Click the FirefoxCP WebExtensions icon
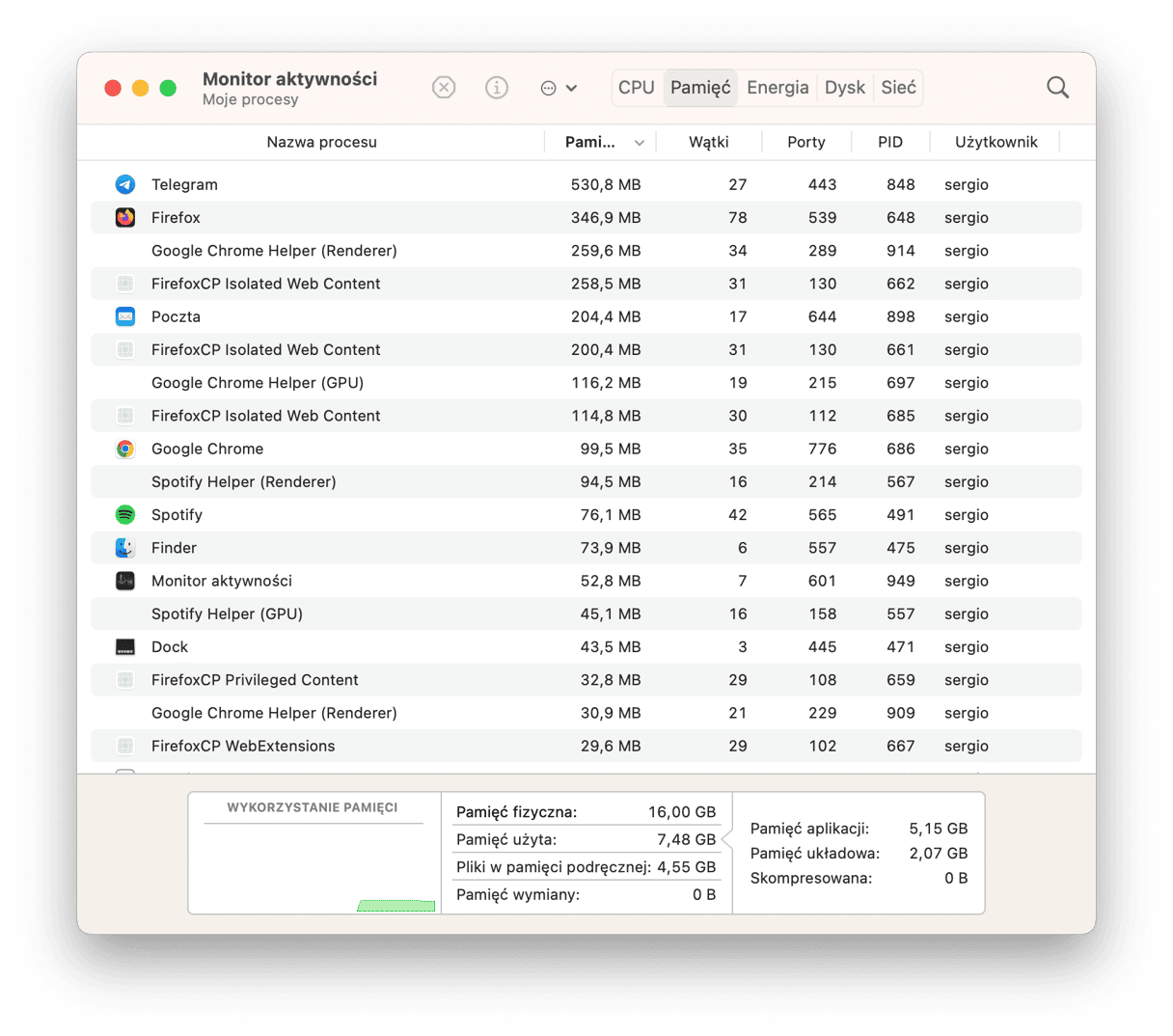Screen dimensions: 1173x1036 125,746
